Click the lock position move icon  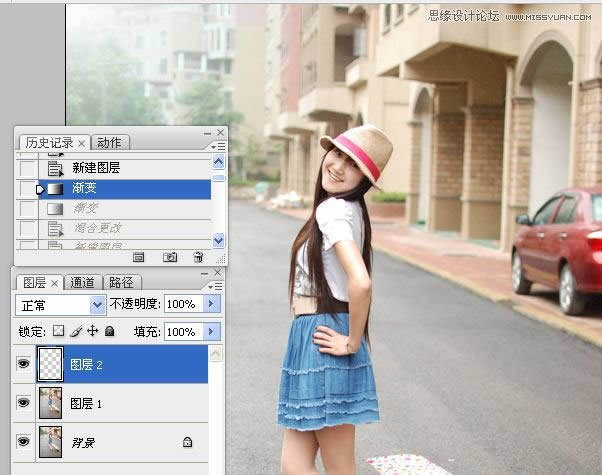tap(92, 331)
